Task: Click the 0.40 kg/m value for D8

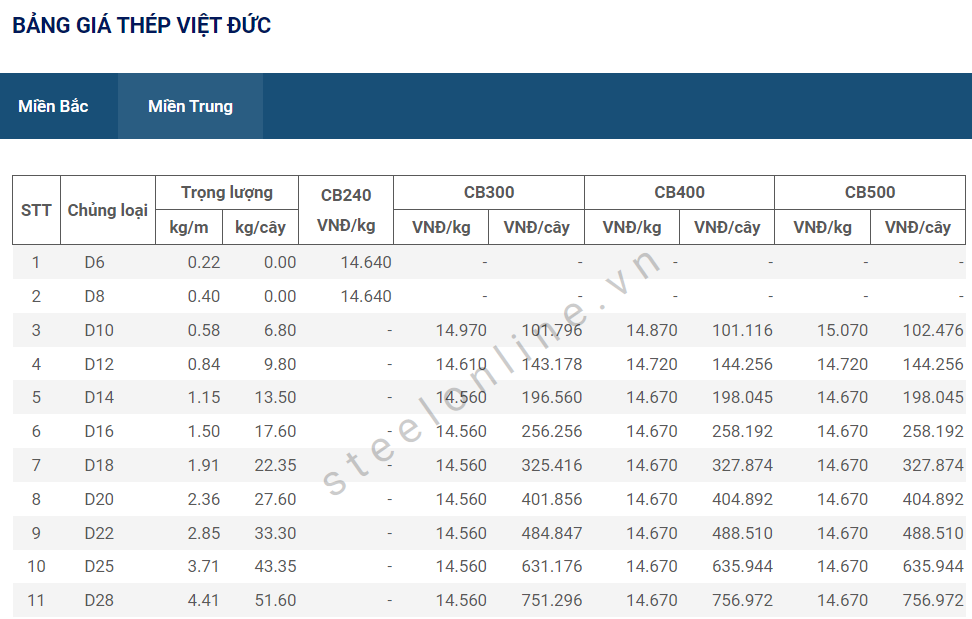Action: point(204,297)
